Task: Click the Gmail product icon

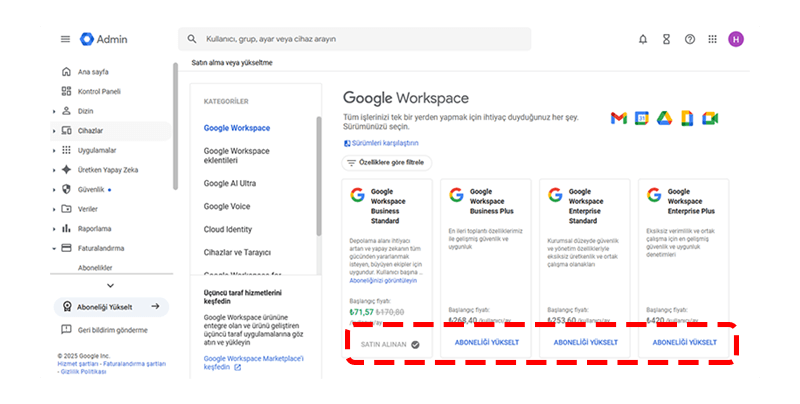Action: click(x=619, y=118)
